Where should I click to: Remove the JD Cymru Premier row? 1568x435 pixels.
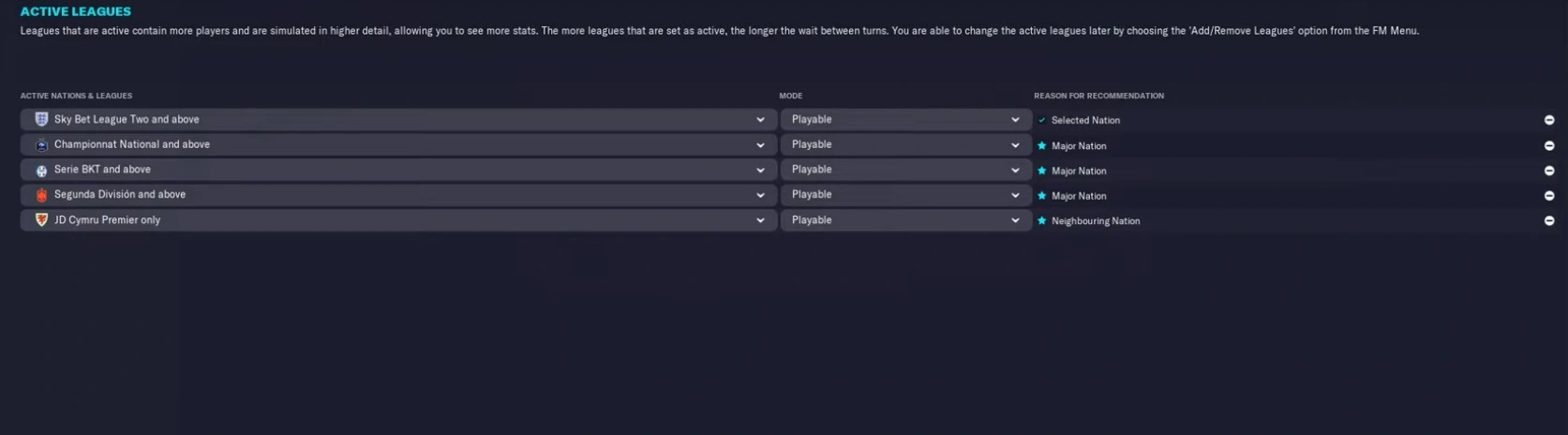[1549, 221]
